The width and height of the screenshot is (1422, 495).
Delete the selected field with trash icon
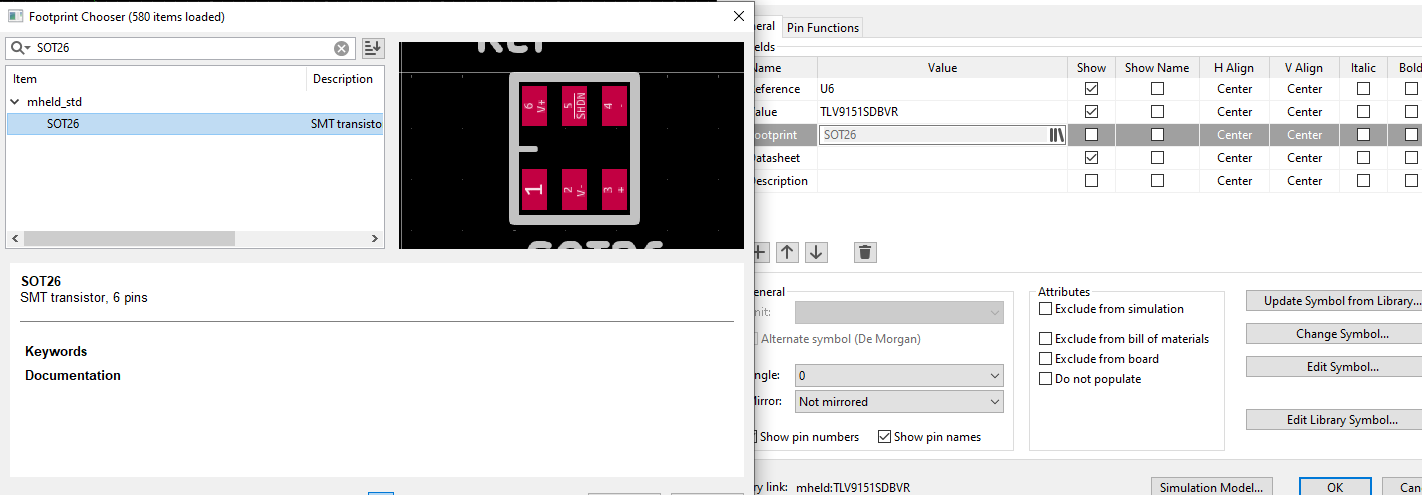tap(866, 252)
